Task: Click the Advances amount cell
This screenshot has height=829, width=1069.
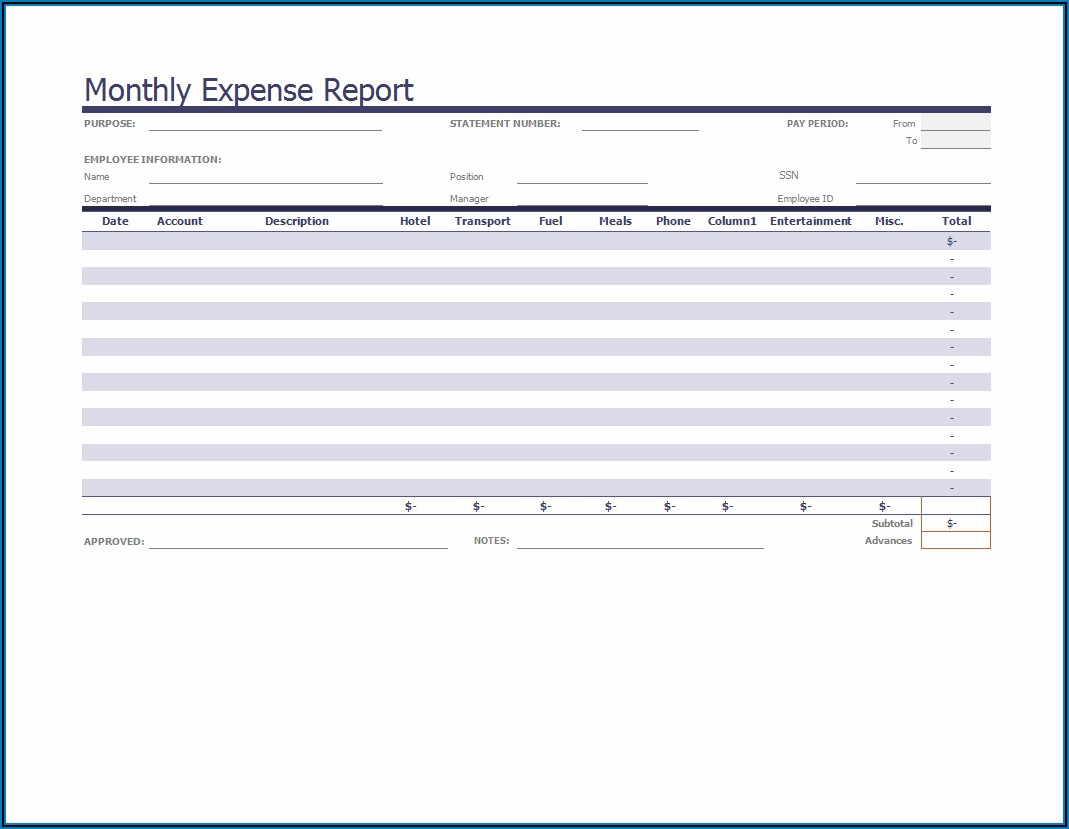Action: click(955, 541)
